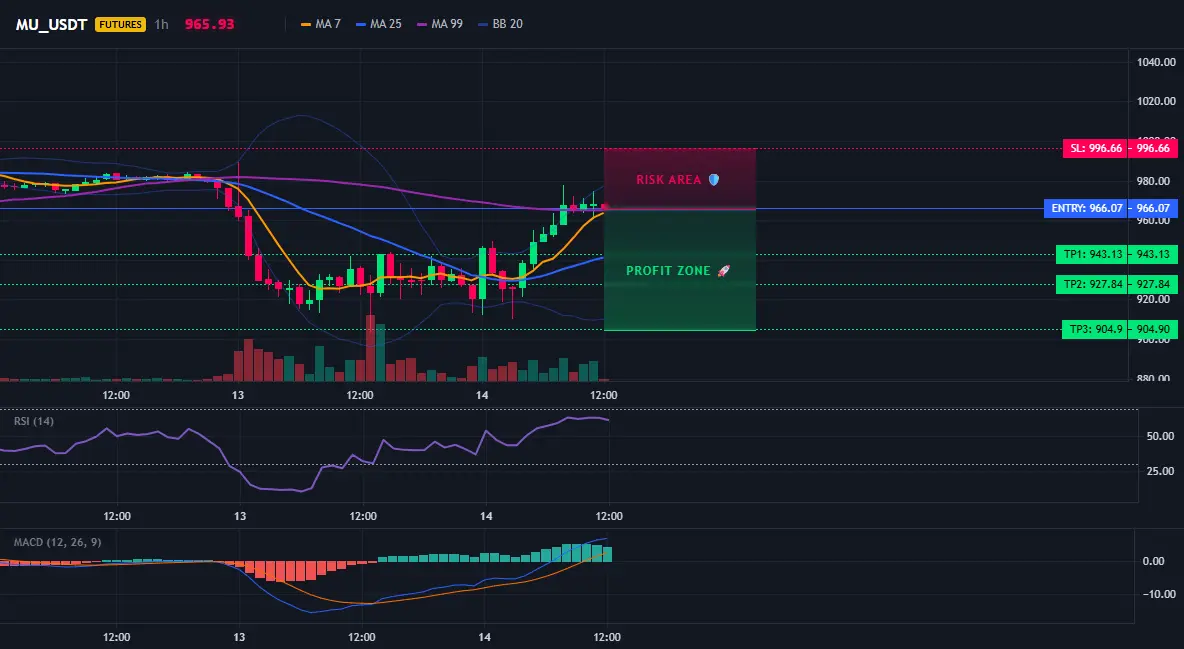Click the 965.93 current price label

[209, 24]
